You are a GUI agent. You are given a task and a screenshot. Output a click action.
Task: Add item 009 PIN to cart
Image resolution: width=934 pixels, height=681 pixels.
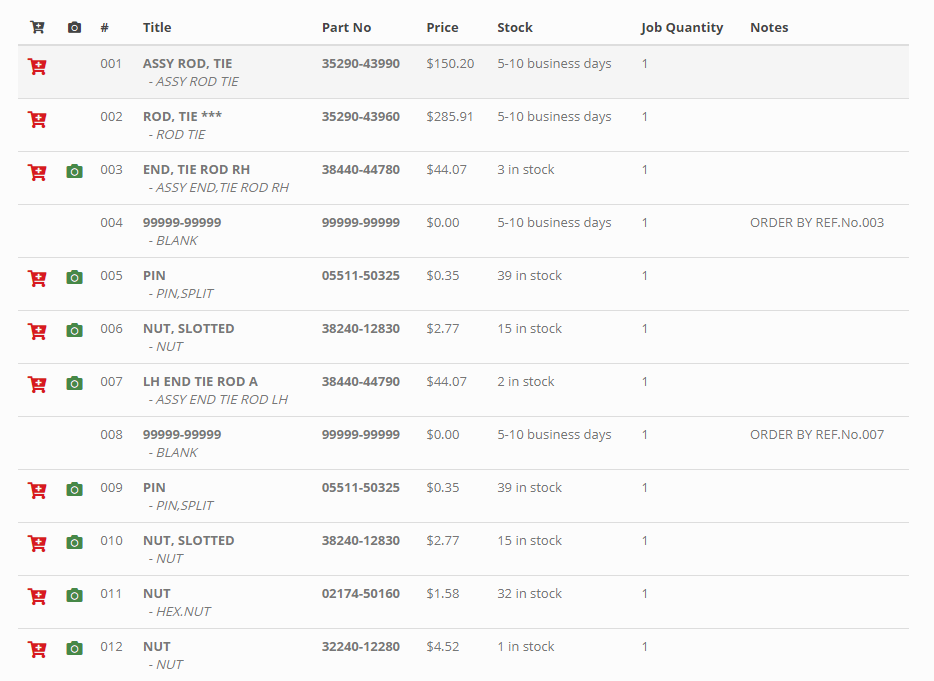click(37, 491)
